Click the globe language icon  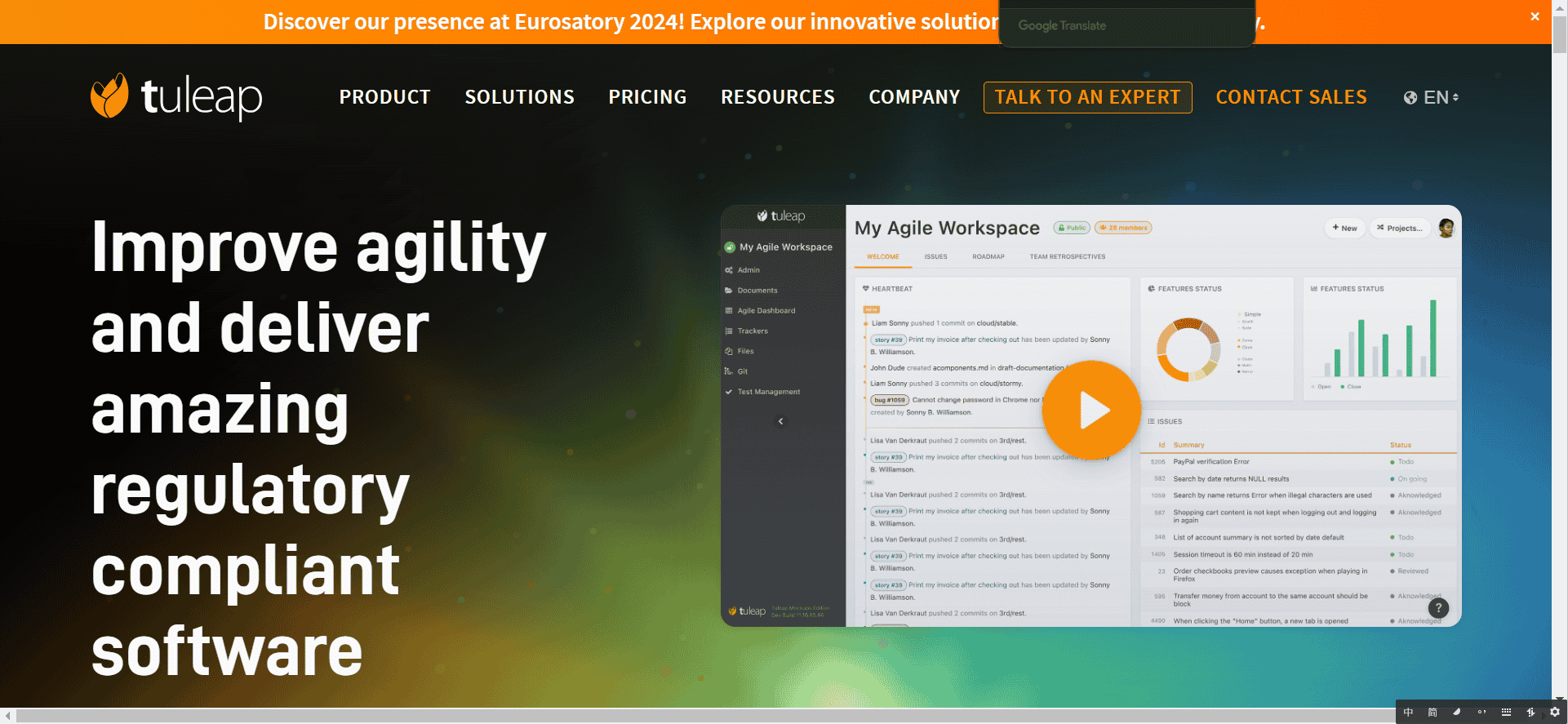point(1410,98)
